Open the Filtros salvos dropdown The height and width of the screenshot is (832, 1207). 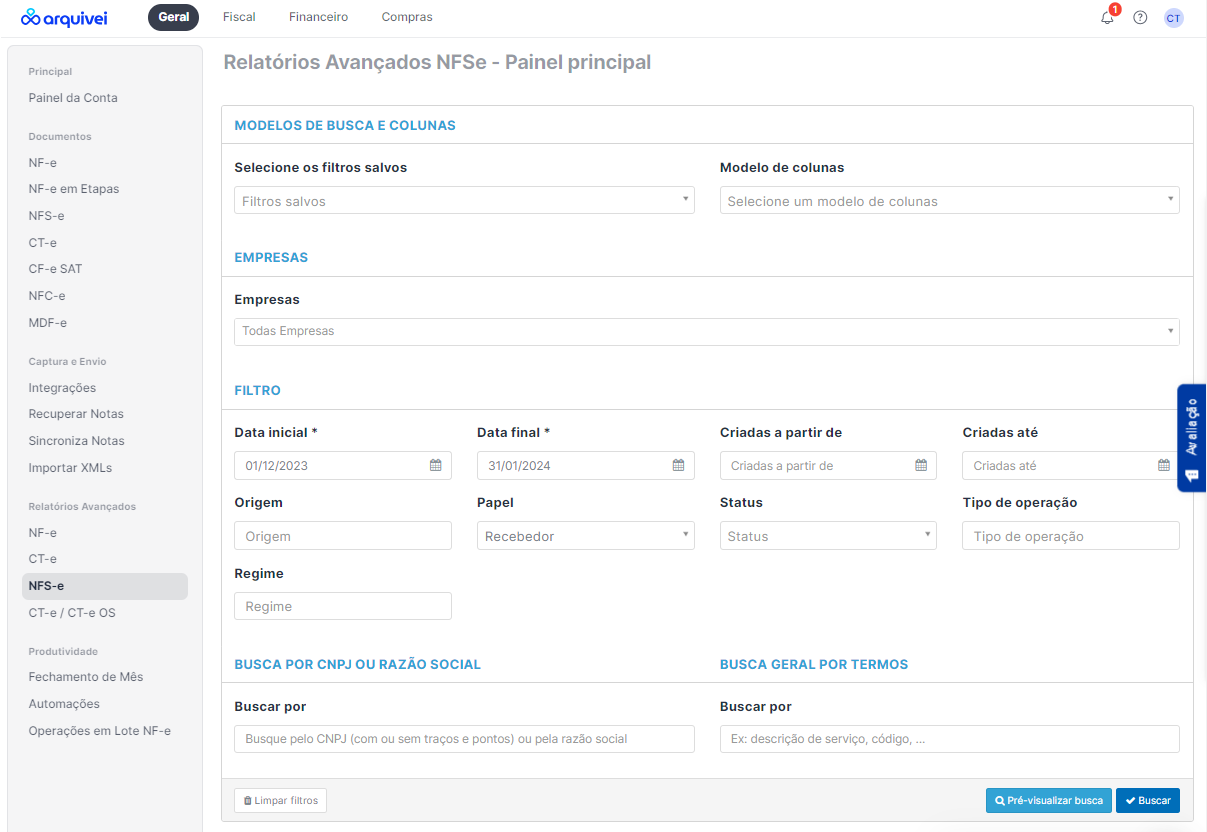(464, 200)
